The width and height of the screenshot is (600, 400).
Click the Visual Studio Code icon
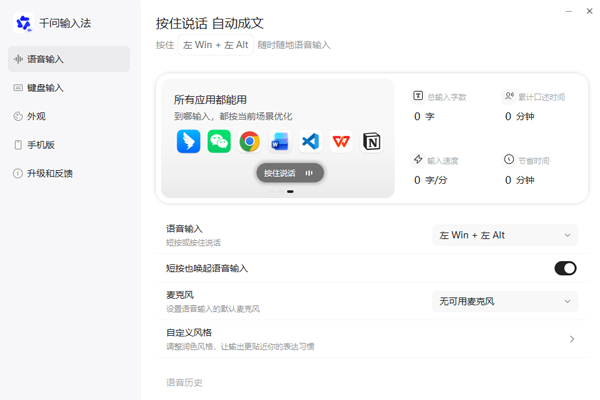coord(310,141)
